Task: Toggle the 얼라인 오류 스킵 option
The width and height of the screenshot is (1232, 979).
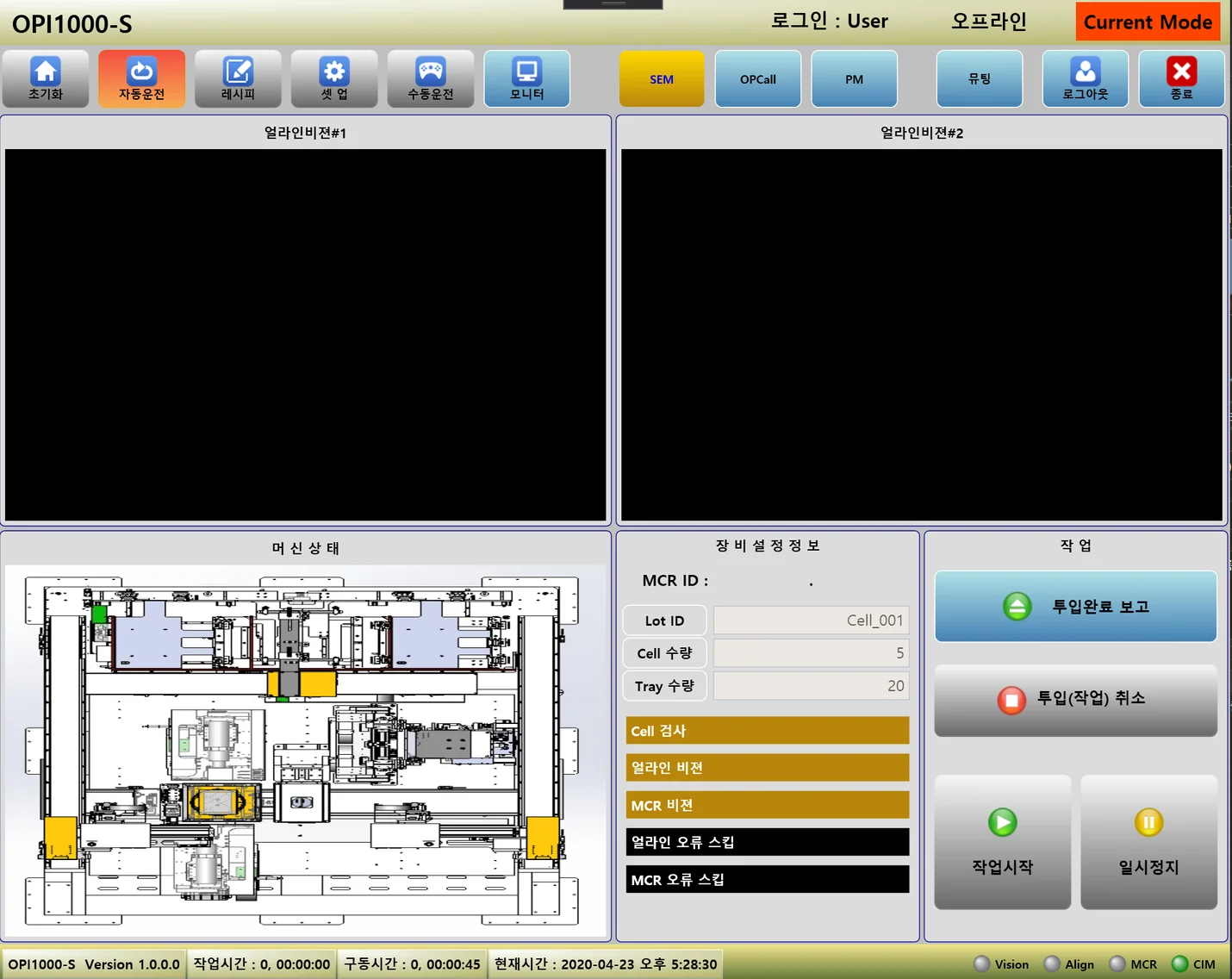Action: [768, 842]
